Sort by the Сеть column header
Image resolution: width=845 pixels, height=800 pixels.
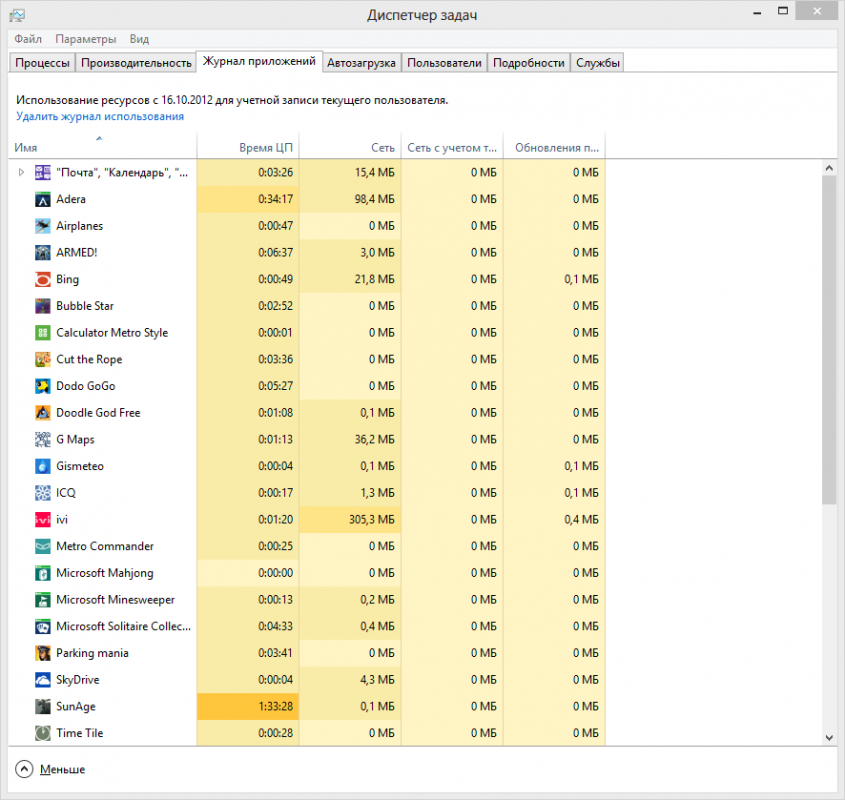[x=350, y=147]
